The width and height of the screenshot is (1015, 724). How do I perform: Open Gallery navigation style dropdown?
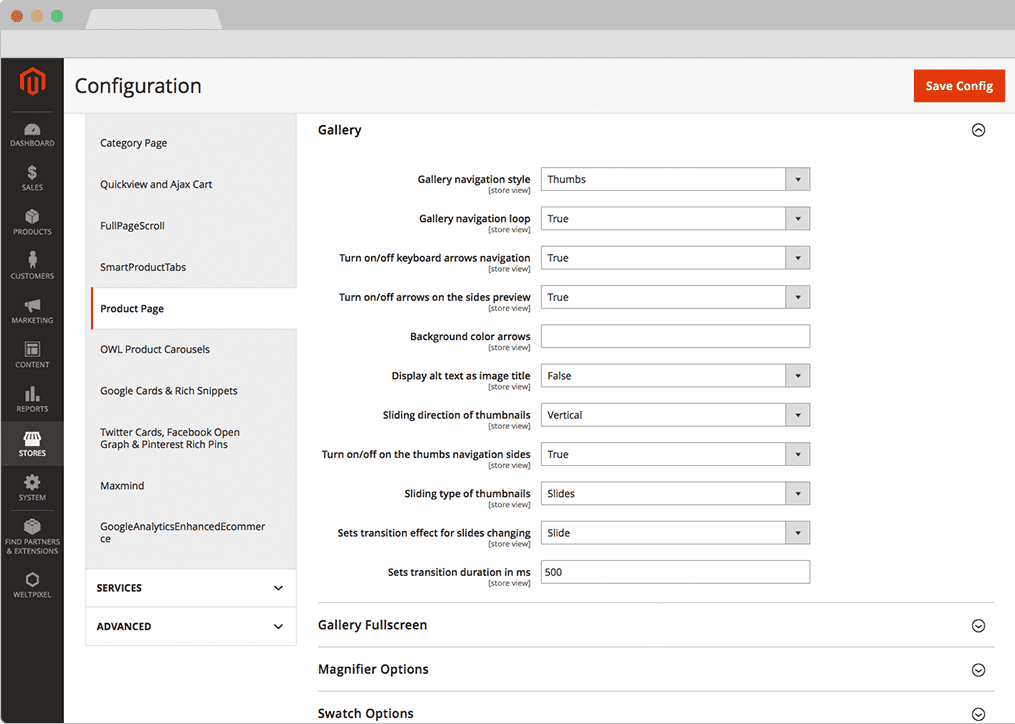[x=675, y=179]
